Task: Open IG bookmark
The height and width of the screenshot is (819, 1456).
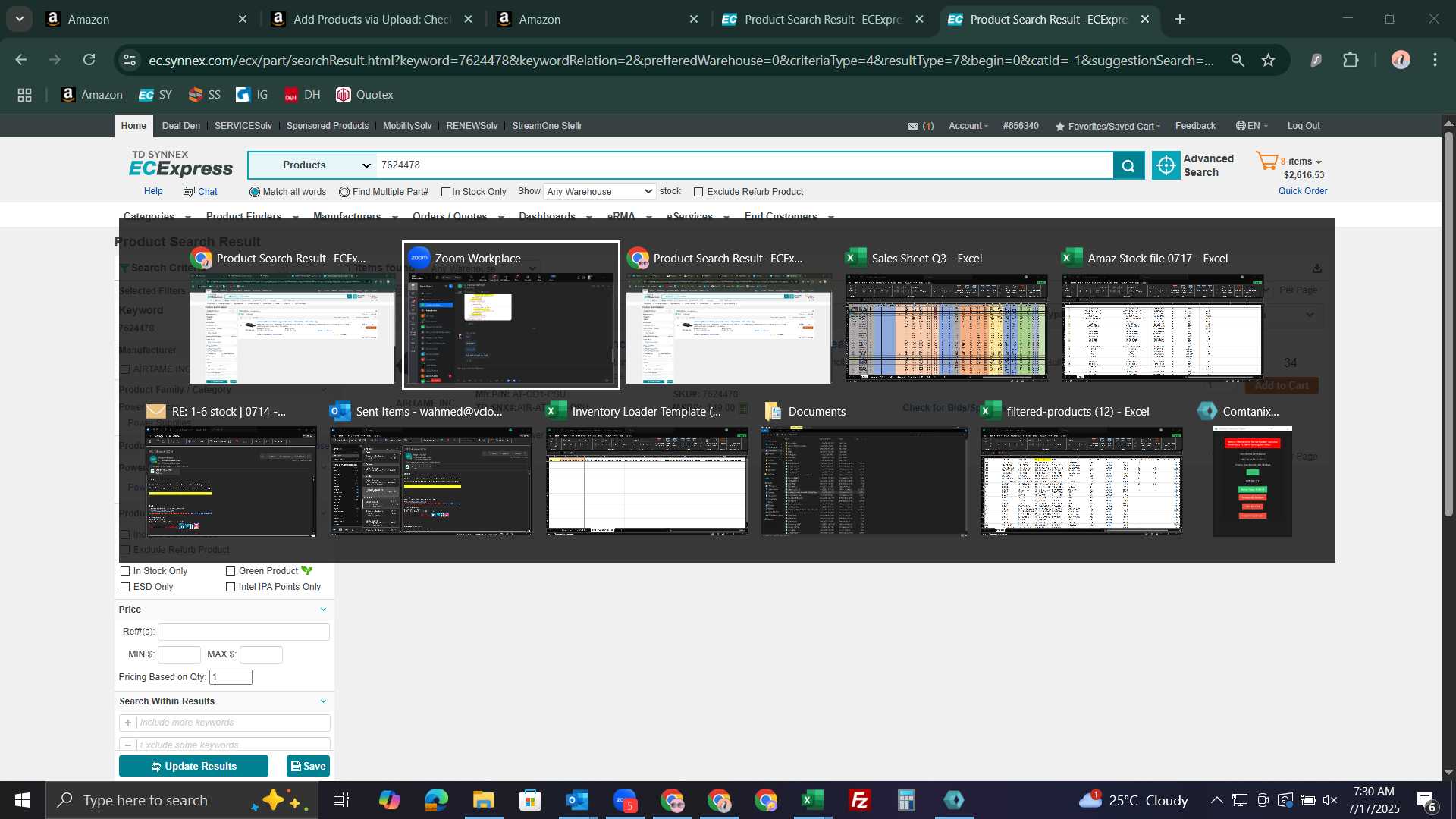Action: pos(253,95)
